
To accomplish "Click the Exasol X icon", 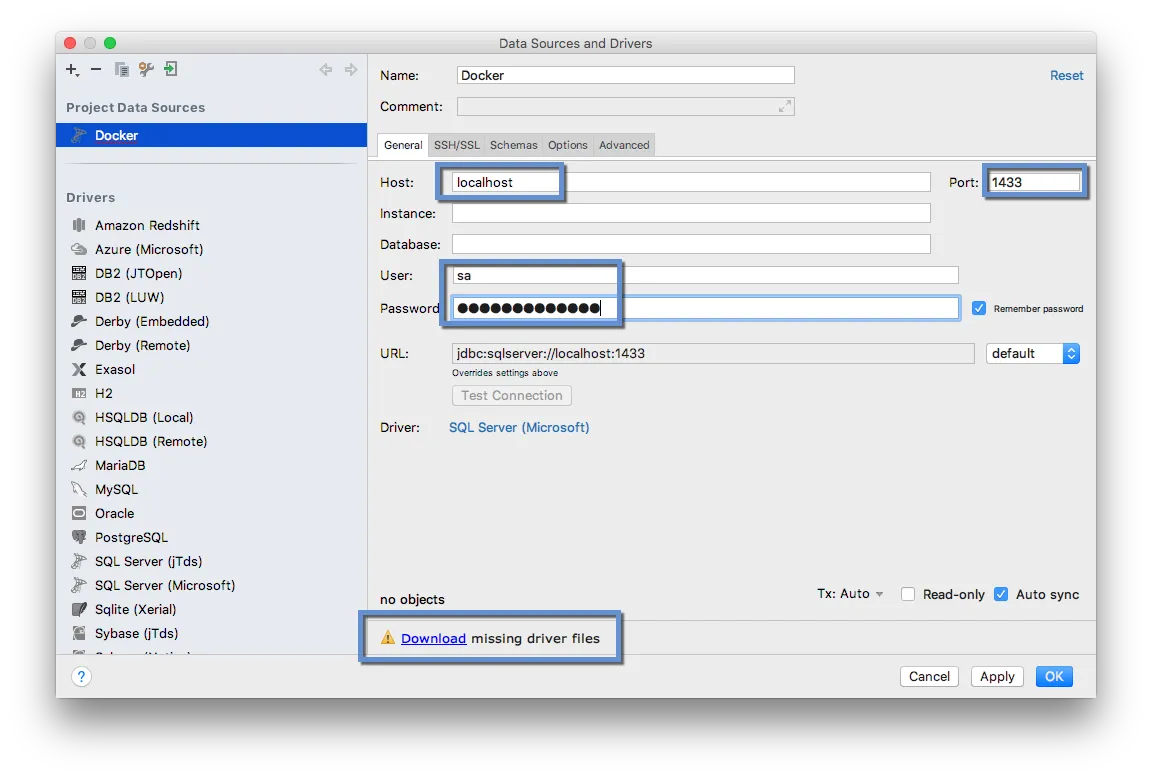I will (x=79, y=369).
